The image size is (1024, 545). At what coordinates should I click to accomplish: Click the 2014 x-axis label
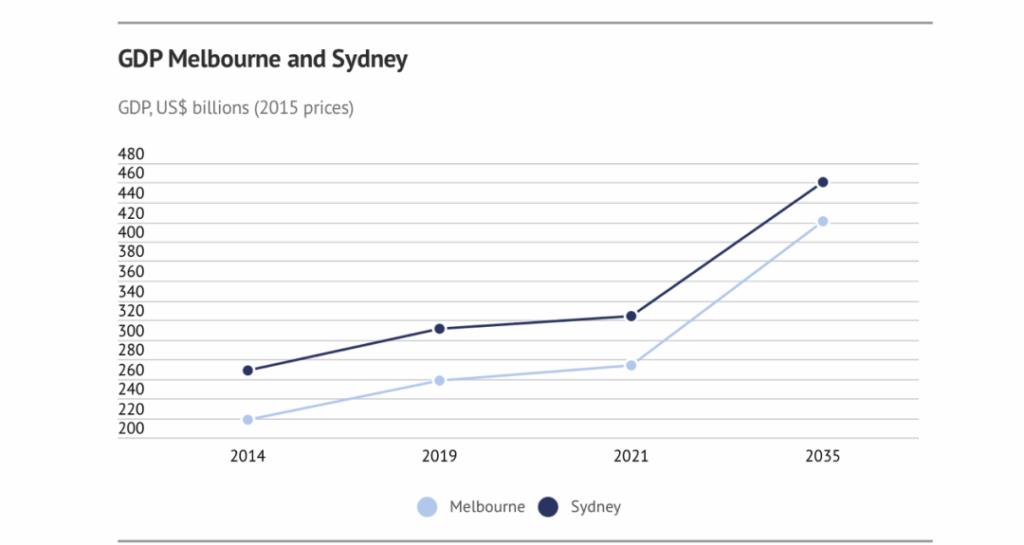248,456
